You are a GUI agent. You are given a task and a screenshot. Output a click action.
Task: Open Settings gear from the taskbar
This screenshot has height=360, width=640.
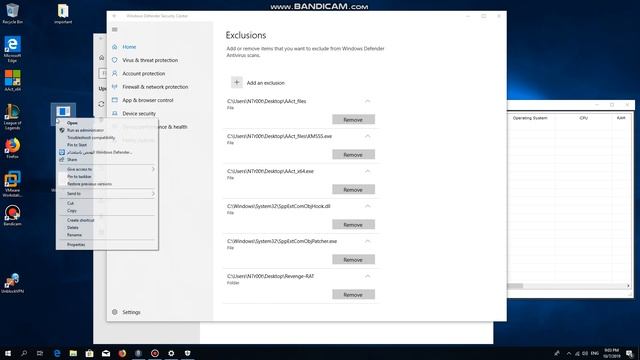[x=171, y=353]
